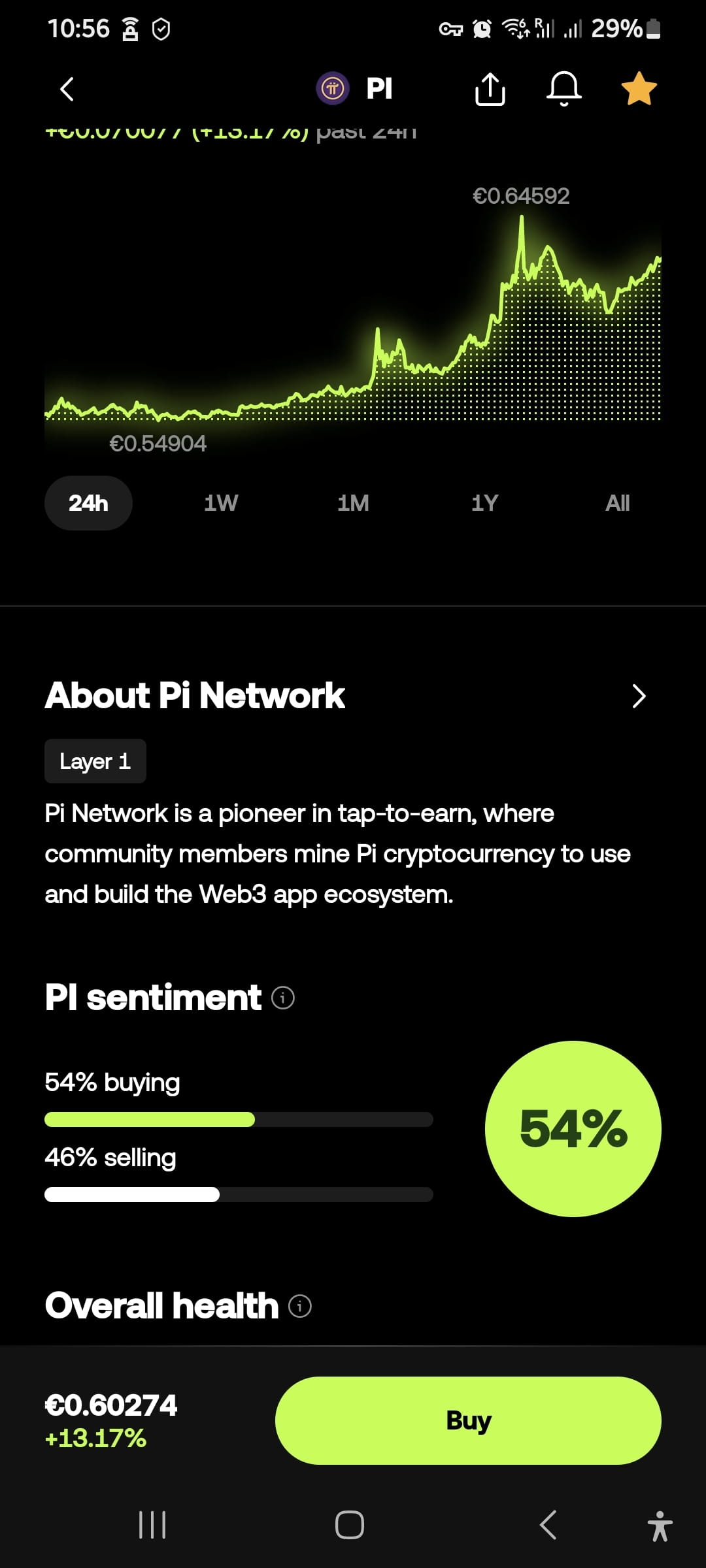Tap the Android home button
This screenshot has width=706, height=1568.
coord(350,1525)
